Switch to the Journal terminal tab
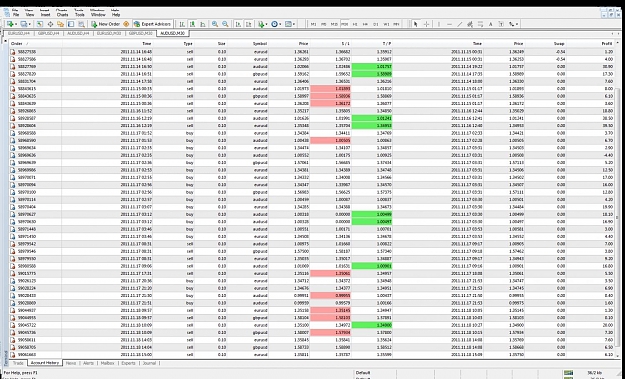 pyautogui.click(x=149, y=363)
